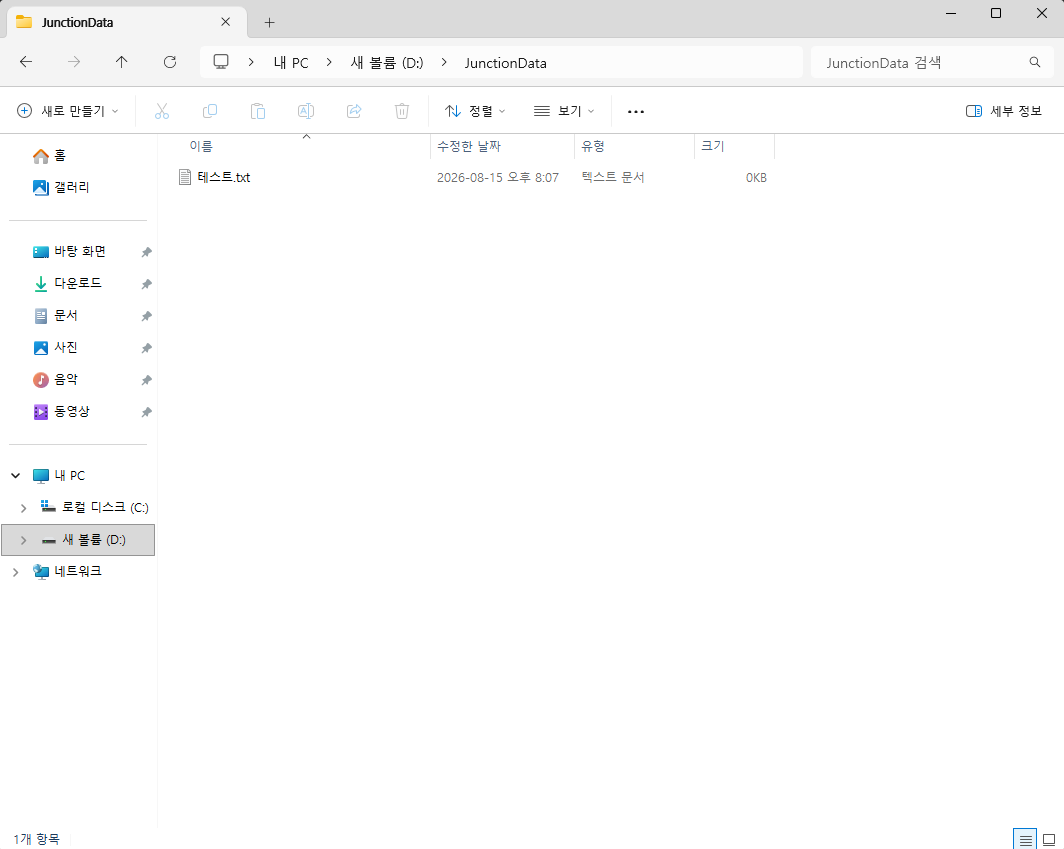Click the Rename icon in toolbar
This screenshot has width=1064, height=849.
[x=306, y=111]
